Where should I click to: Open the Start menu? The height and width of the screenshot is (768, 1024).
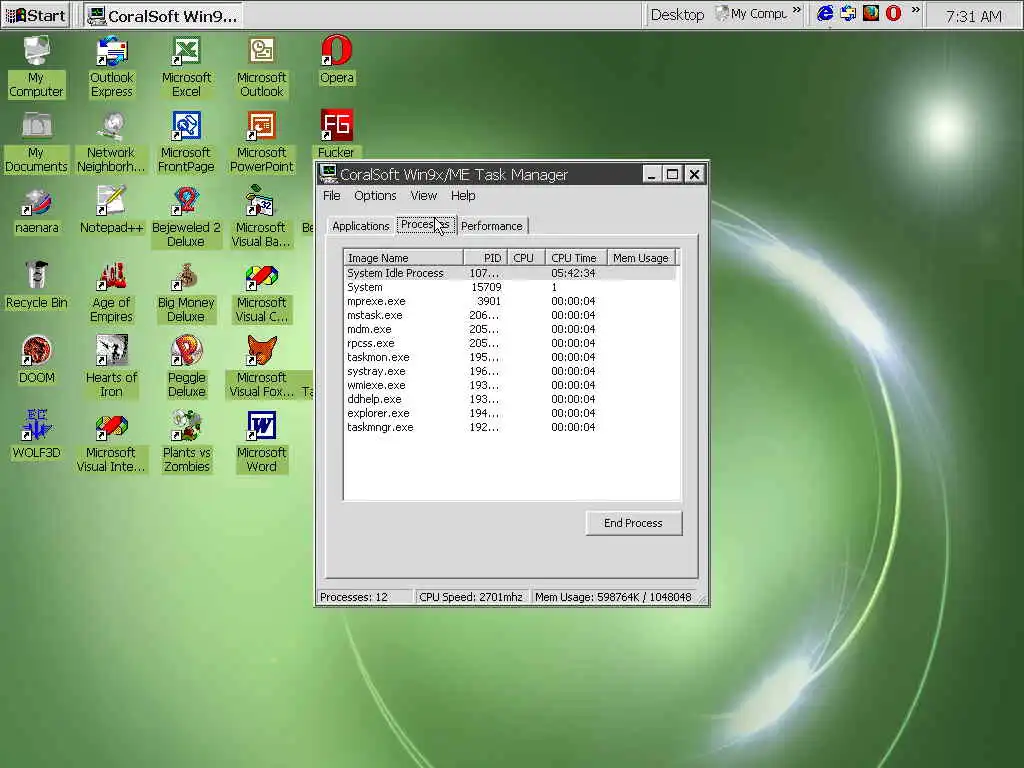[36, 15]
